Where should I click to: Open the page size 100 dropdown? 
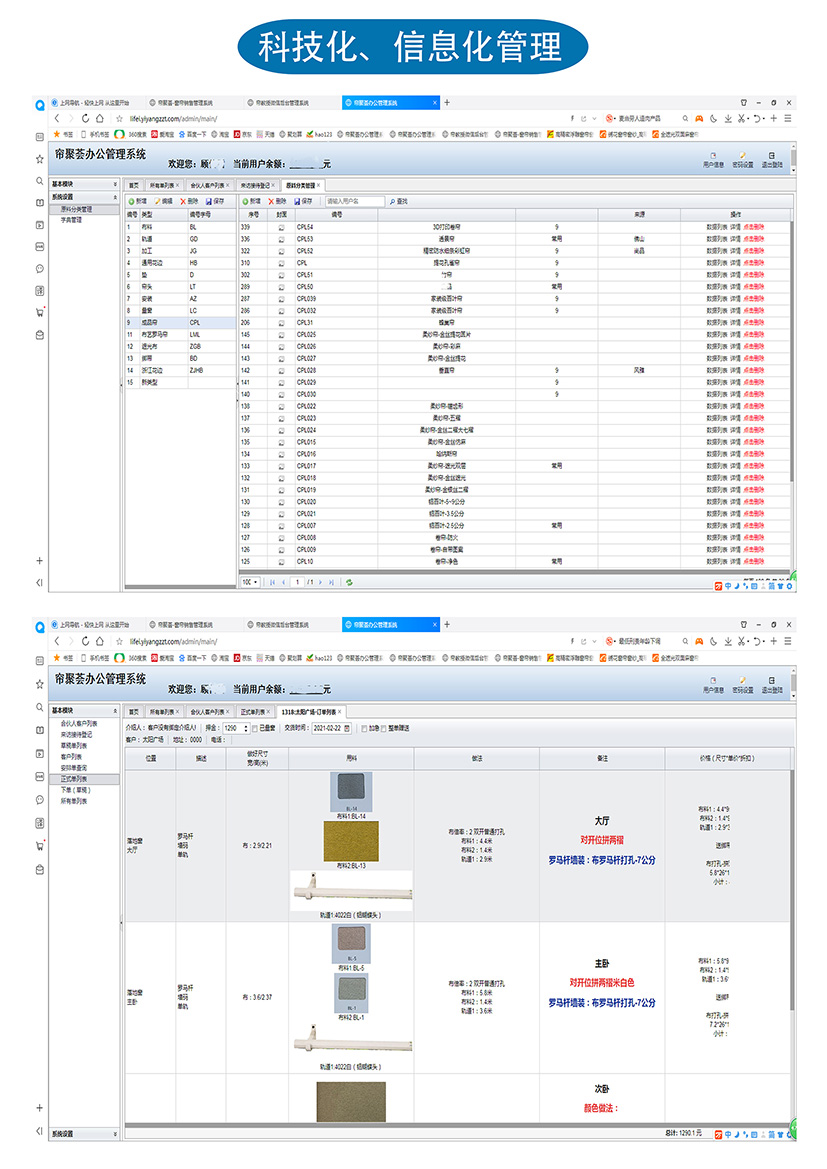tap(250, 581)
